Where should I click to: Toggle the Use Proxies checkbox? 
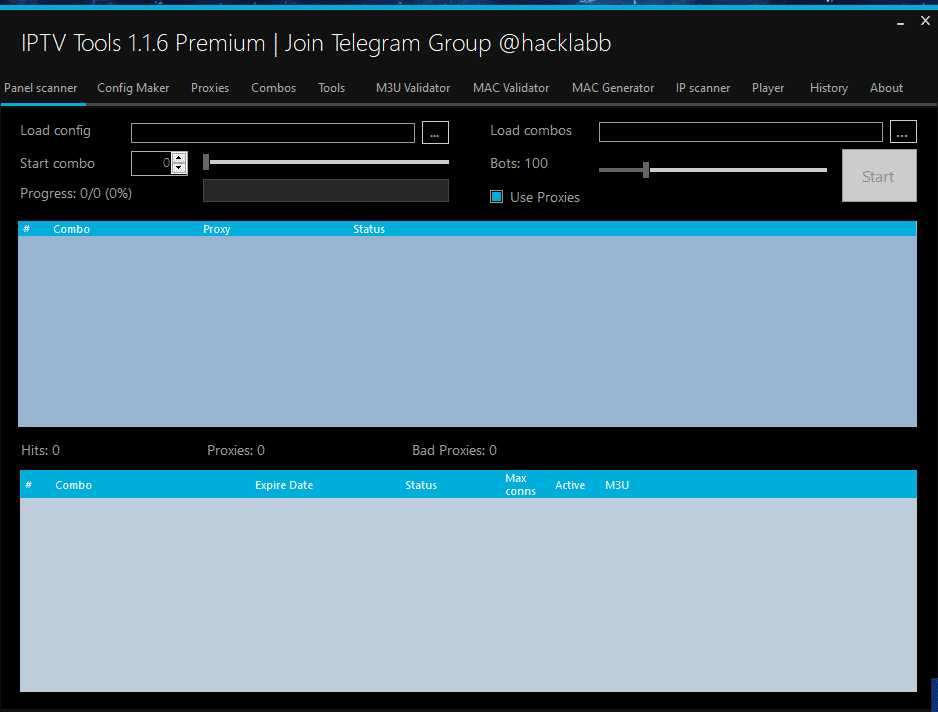(497, 197)
